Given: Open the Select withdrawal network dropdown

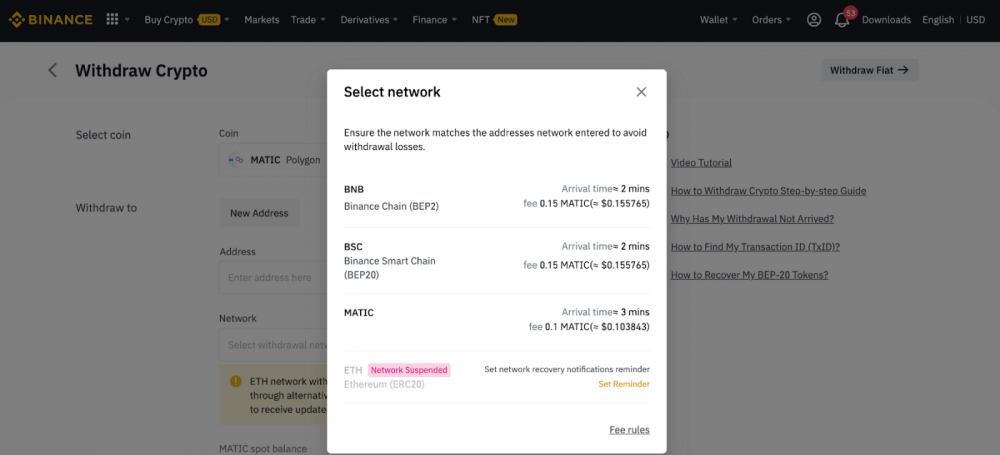Looking at the screenshot, I should (274, 345).
